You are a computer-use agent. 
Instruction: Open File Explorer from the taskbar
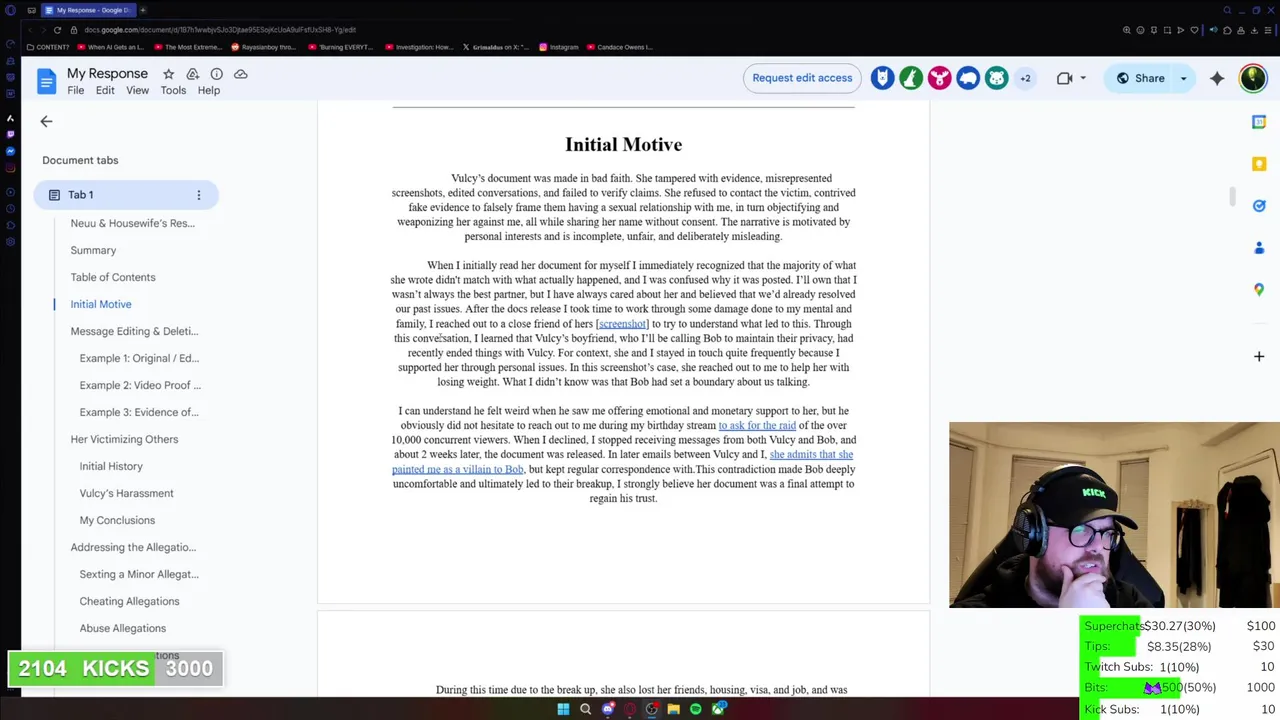(673, 709)
